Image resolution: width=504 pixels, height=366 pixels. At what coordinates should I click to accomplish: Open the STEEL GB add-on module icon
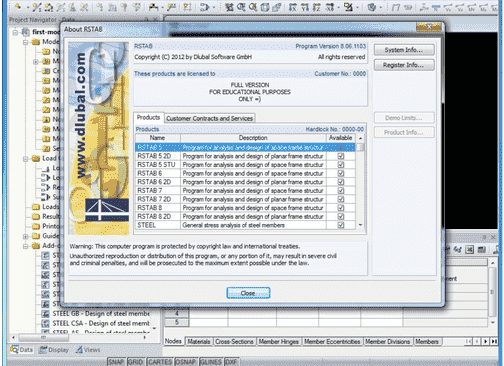45,314
